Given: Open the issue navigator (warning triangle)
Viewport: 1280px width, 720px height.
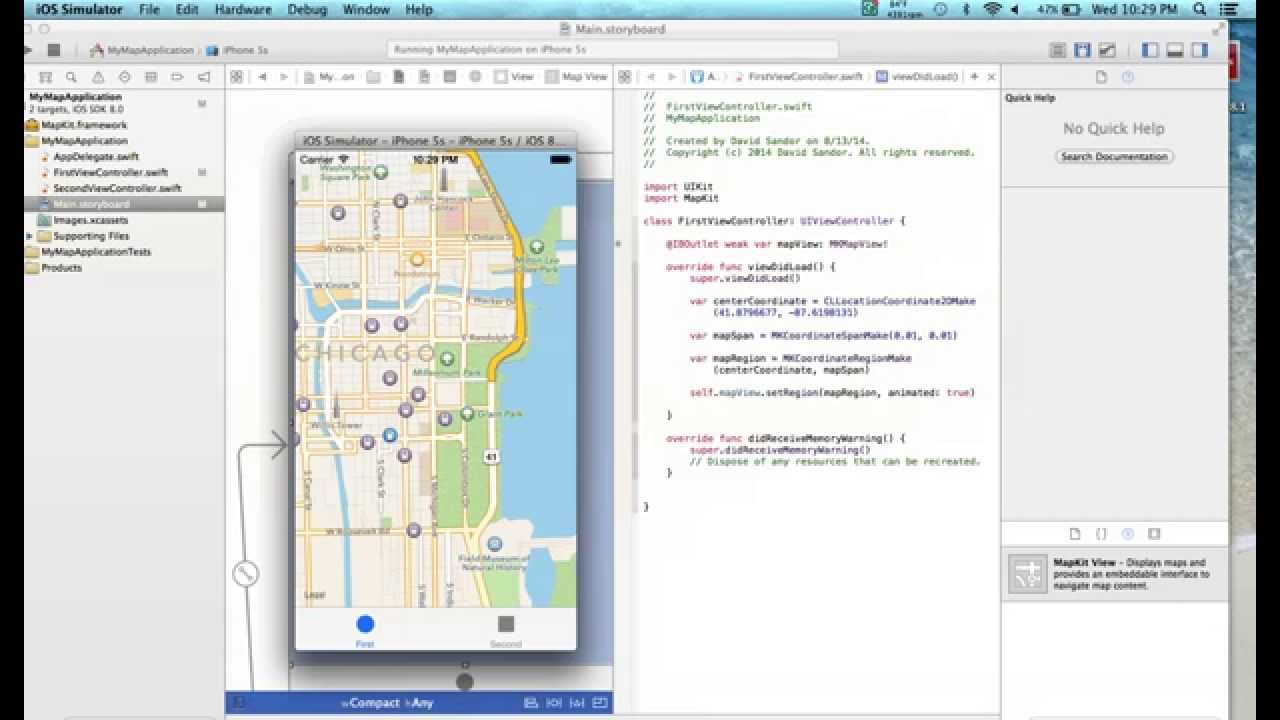Looking at the screenshot, I should click(x=98, y=77).
